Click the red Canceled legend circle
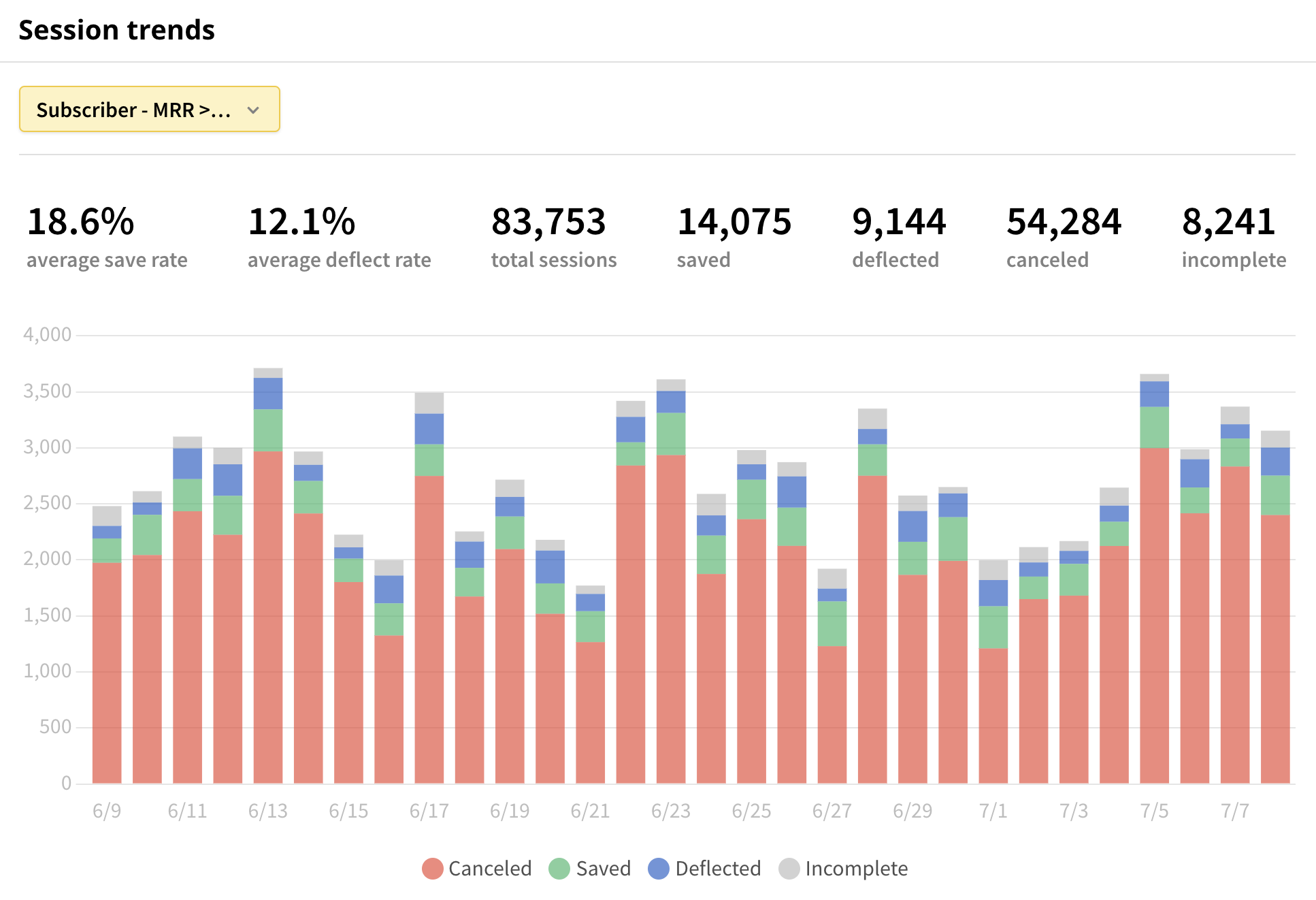 pos(433,869)
